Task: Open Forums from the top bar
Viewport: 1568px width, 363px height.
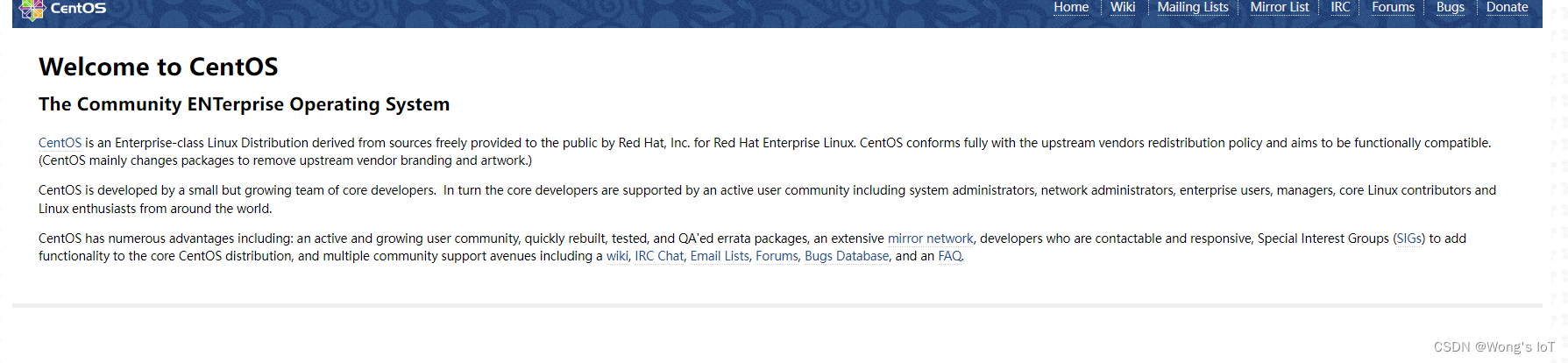Action: pyautogui.click(x=1393, y=7)
